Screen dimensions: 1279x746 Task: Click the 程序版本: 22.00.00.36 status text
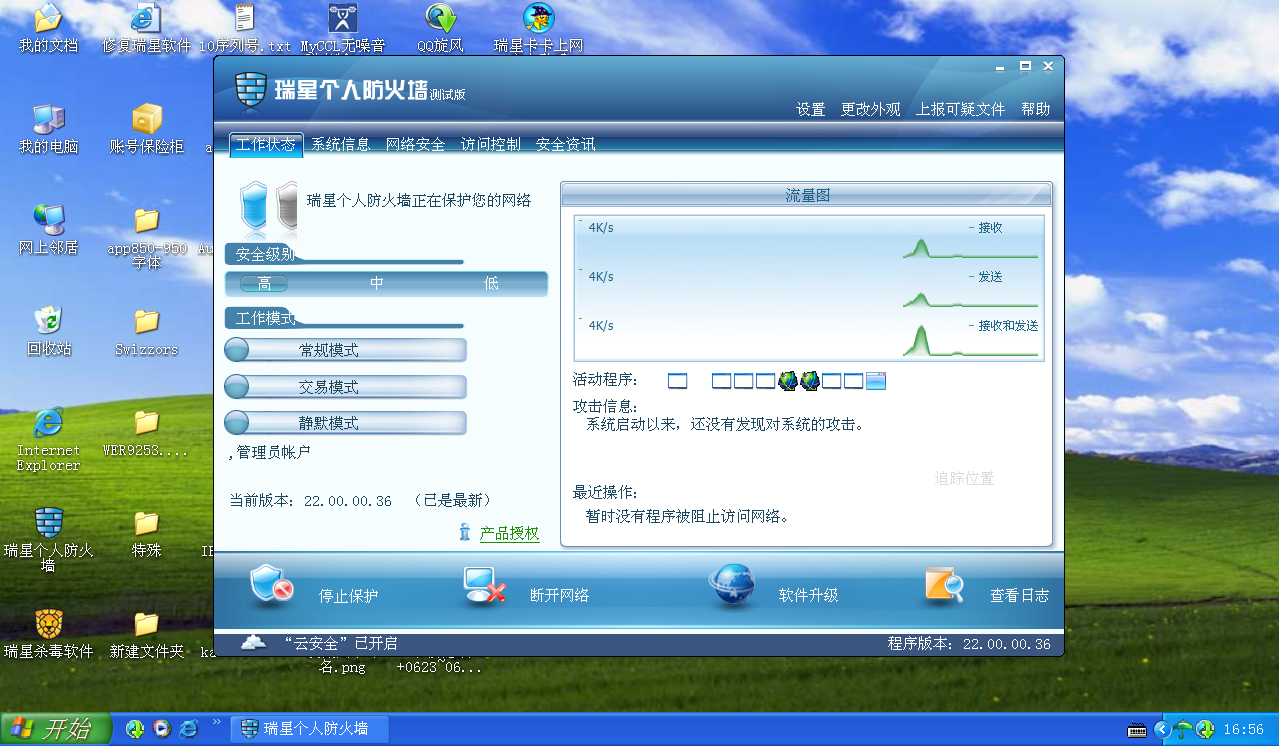[x=969, y=644]
